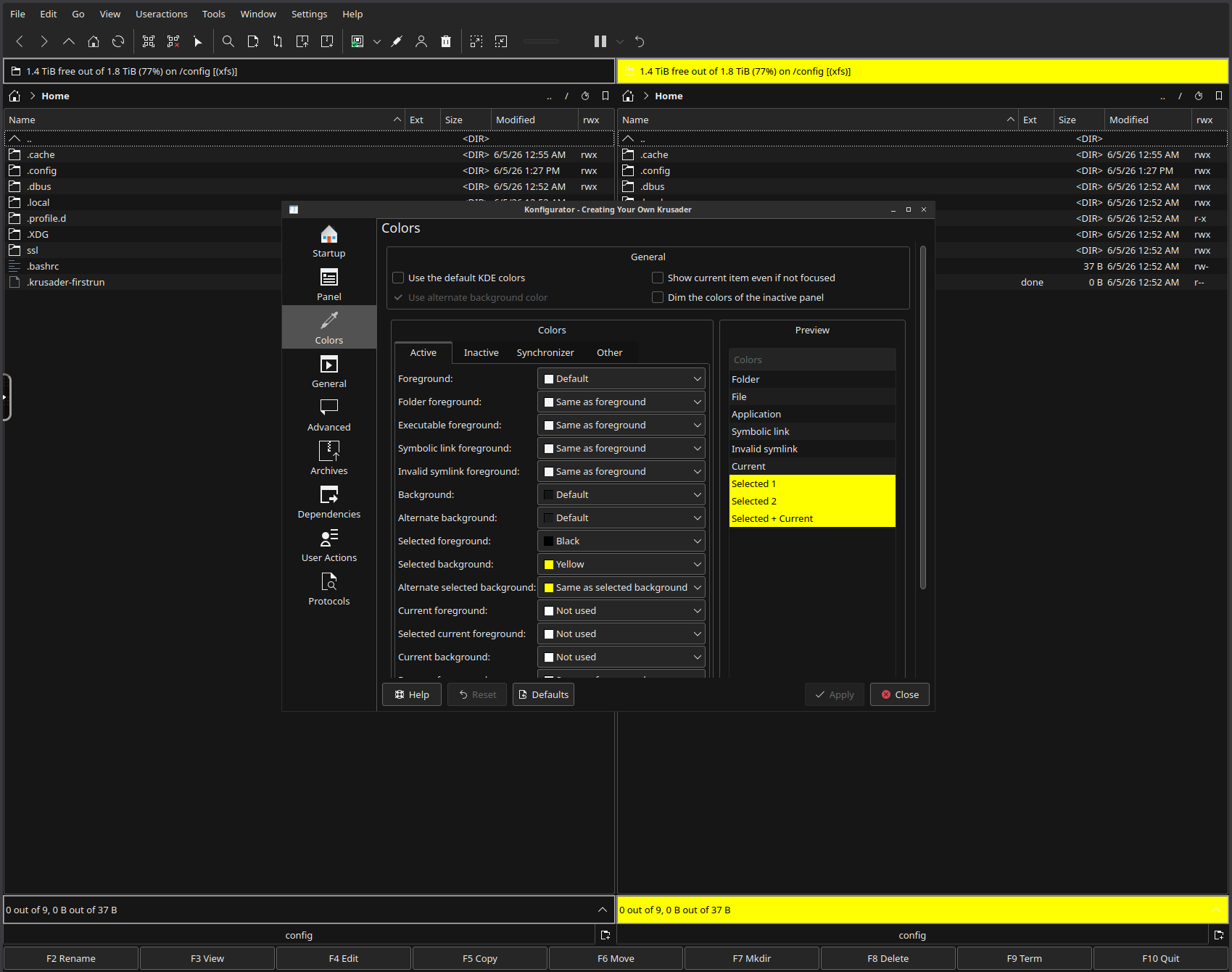Close the Konfigurator dialog with Close button
This screenshot has width=1232, height=972.
point(900,694)
